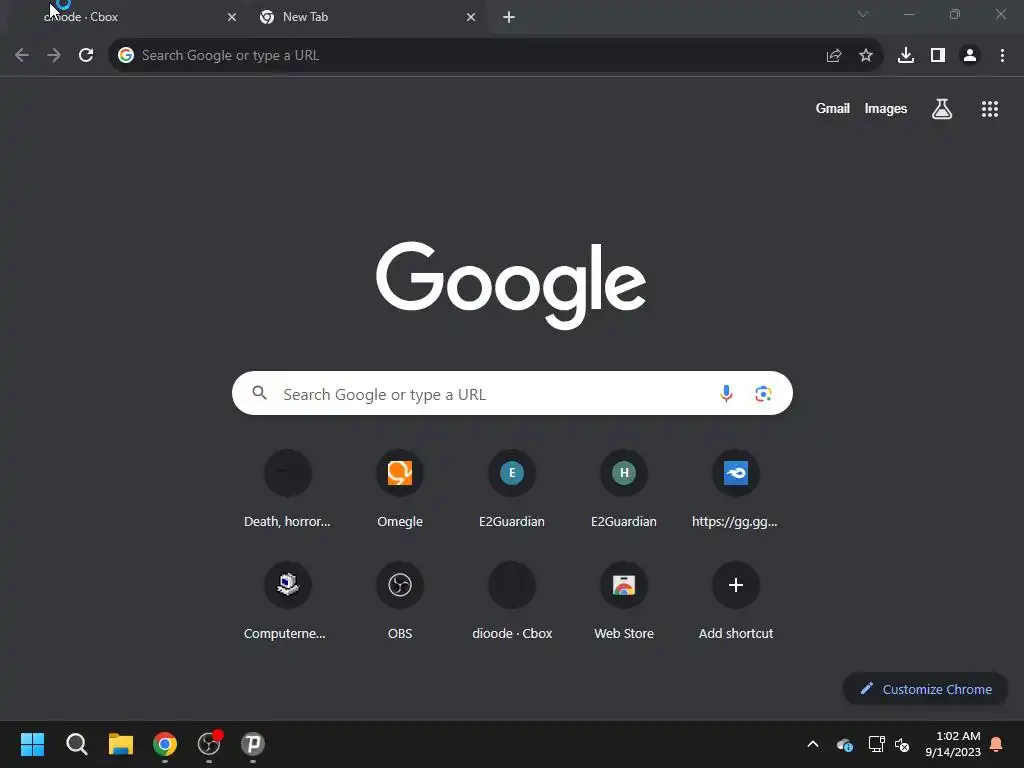The image size is (1024, 768).
Task: Open the cloud sync tray icon
Action: [x=844, y=744]
